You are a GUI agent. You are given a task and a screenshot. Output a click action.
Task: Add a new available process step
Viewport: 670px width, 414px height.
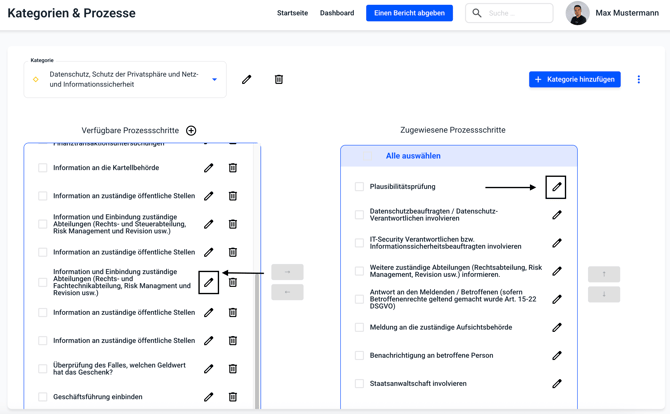191,130
